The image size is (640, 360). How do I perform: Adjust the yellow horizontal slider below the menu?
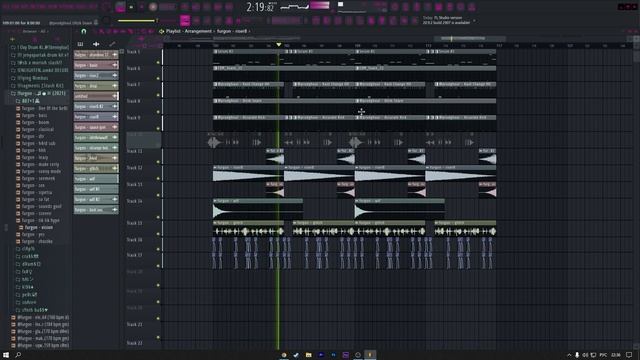pyautogui.click(x=136, y=20)
